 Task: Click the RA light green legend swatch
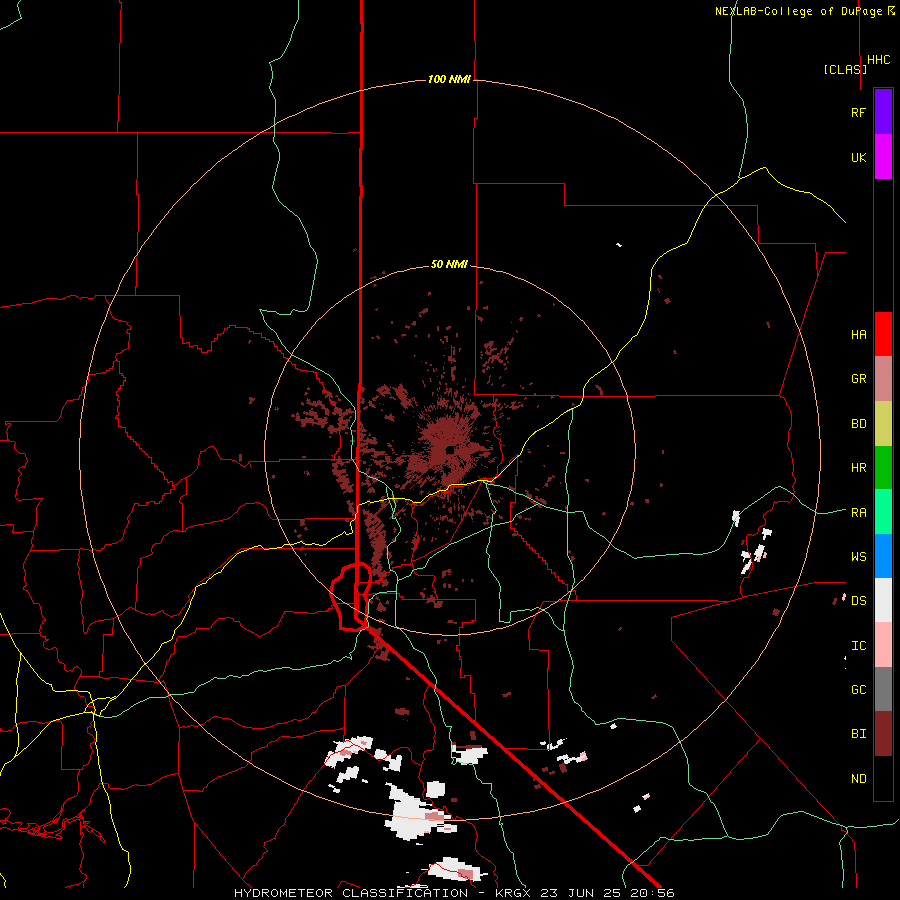click(x=883, y=512)
